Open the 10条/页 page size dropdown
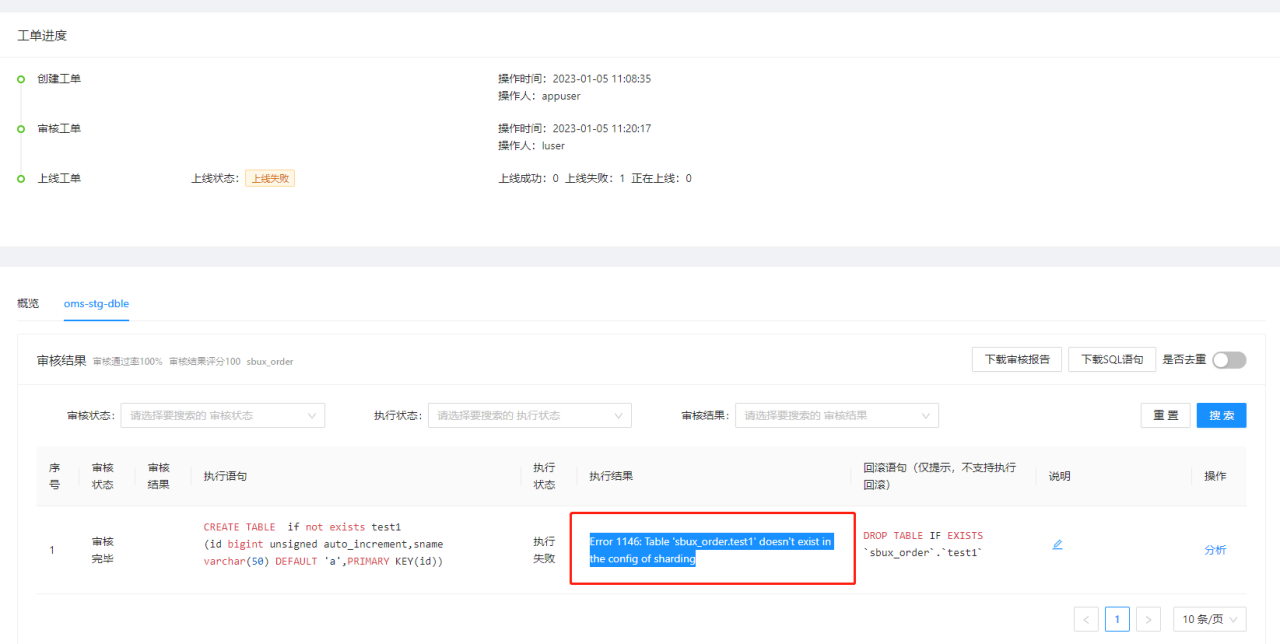Image resolution: width=1280 pixels, height=644 pixels. [x=1209, y=619]
